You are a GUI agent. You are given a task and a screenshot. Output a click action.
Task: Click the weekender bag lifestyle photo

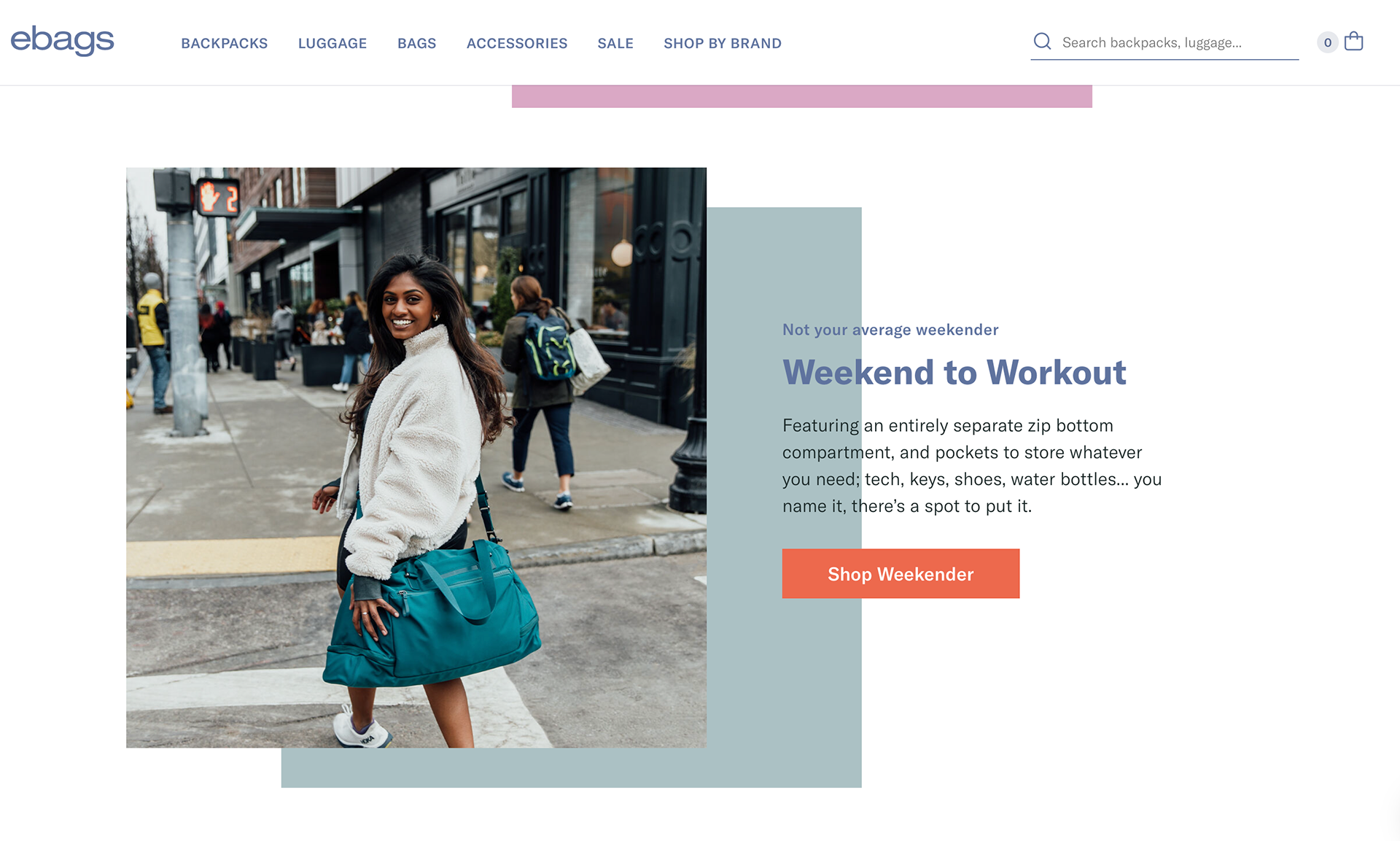416,457
